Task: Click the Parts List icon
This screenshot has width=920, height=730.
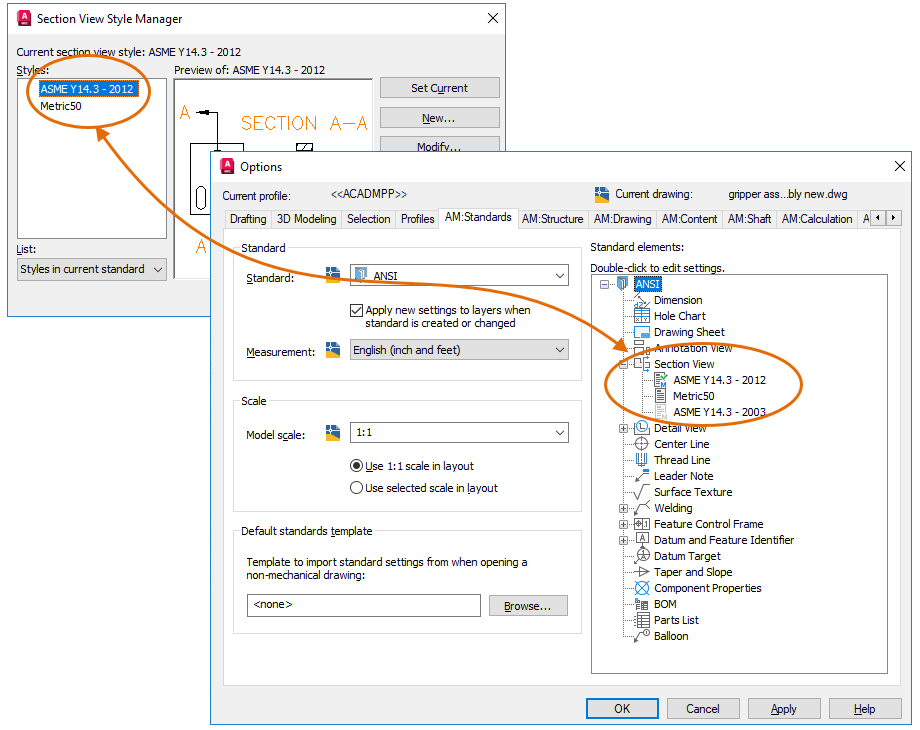Action: [641, 620]
